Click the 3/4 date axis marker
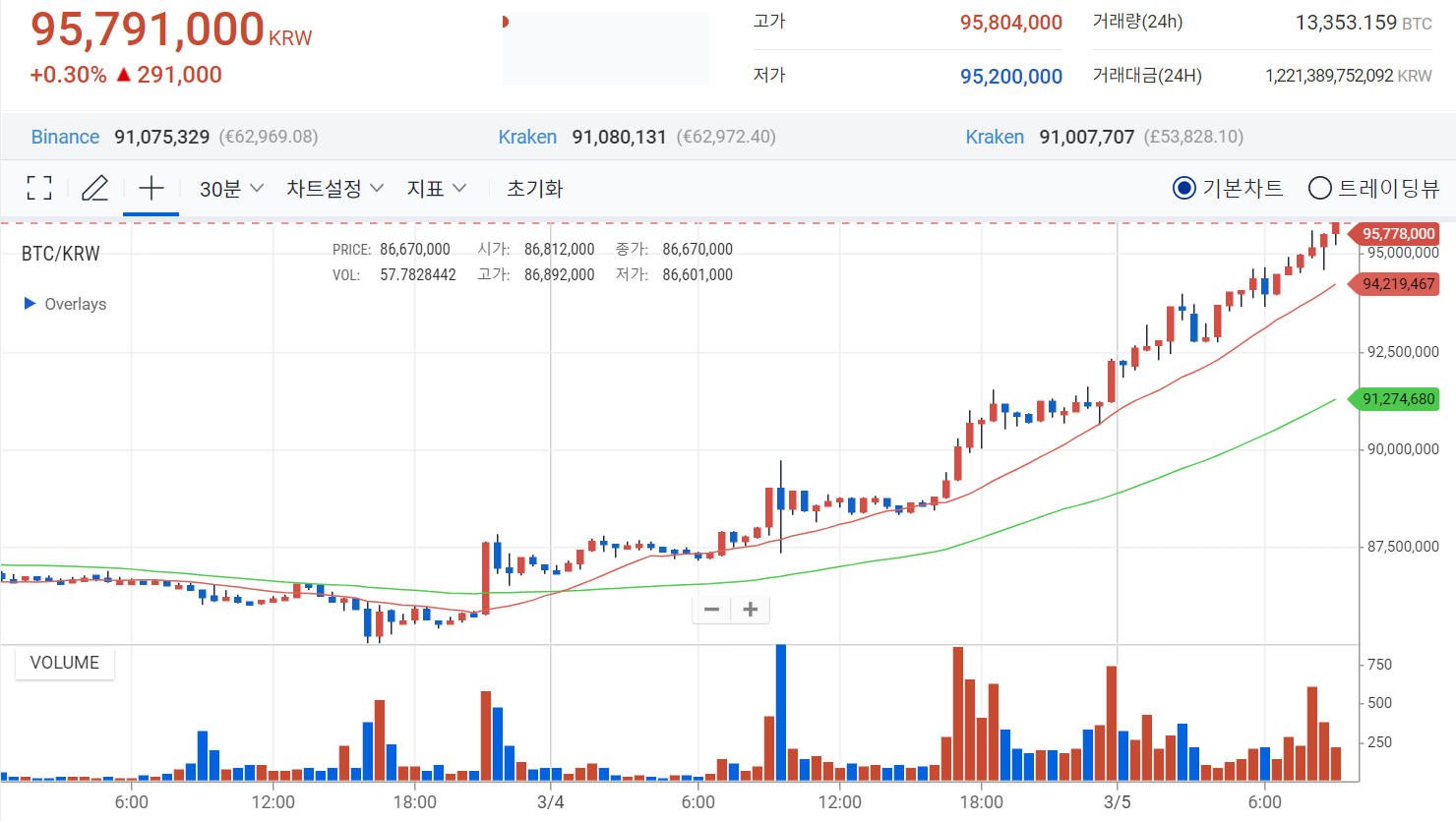The image size is (1456, 821). [551, 802]
